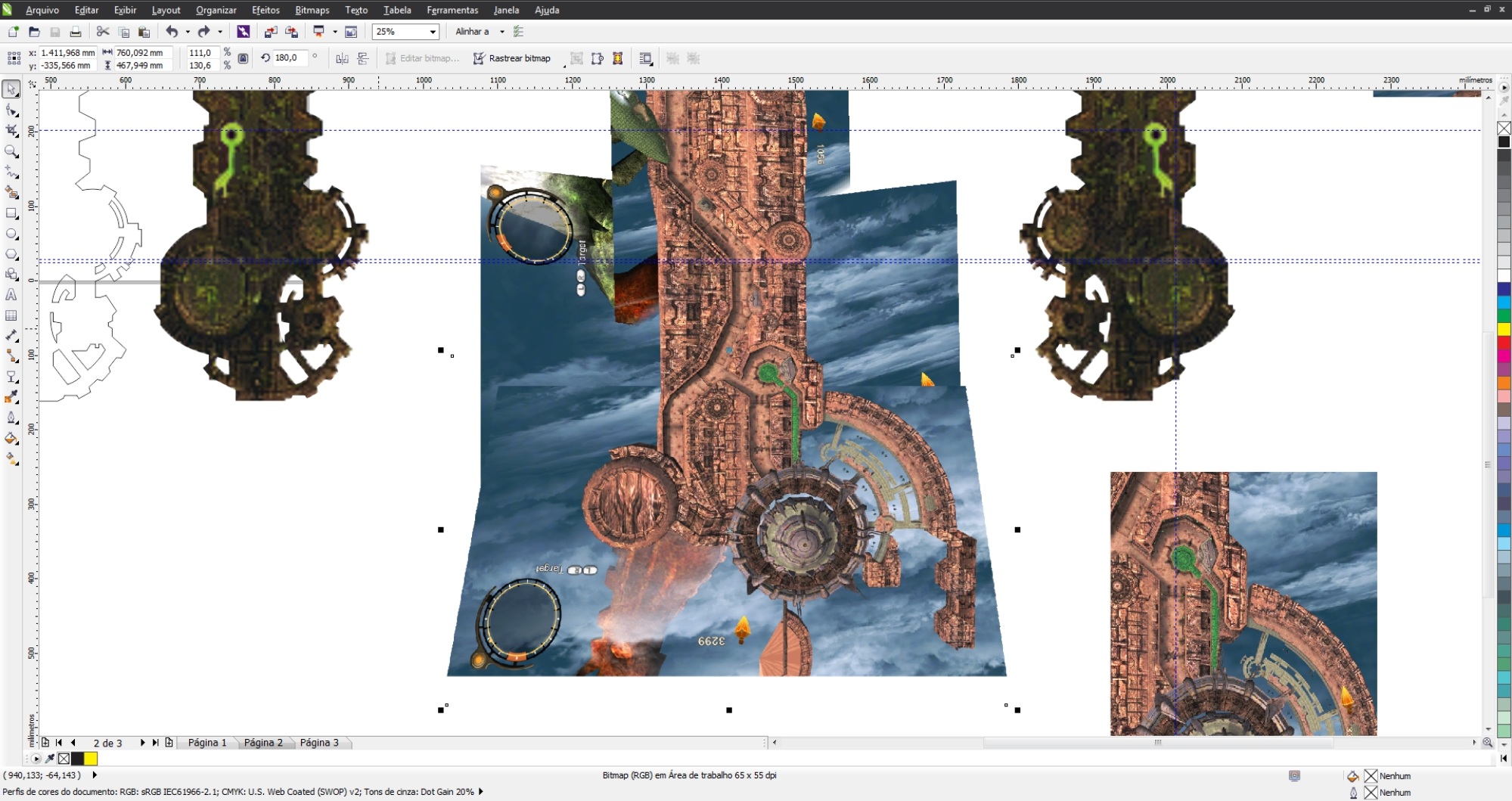The image size is (1512, 801).
Task: Pick the yellow swatch in document palette
Action: [91, 759]
